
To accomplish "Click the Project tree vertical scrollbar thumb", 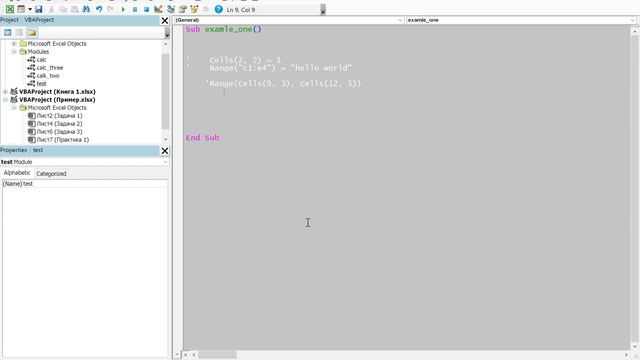I will [x=165, y=91].
